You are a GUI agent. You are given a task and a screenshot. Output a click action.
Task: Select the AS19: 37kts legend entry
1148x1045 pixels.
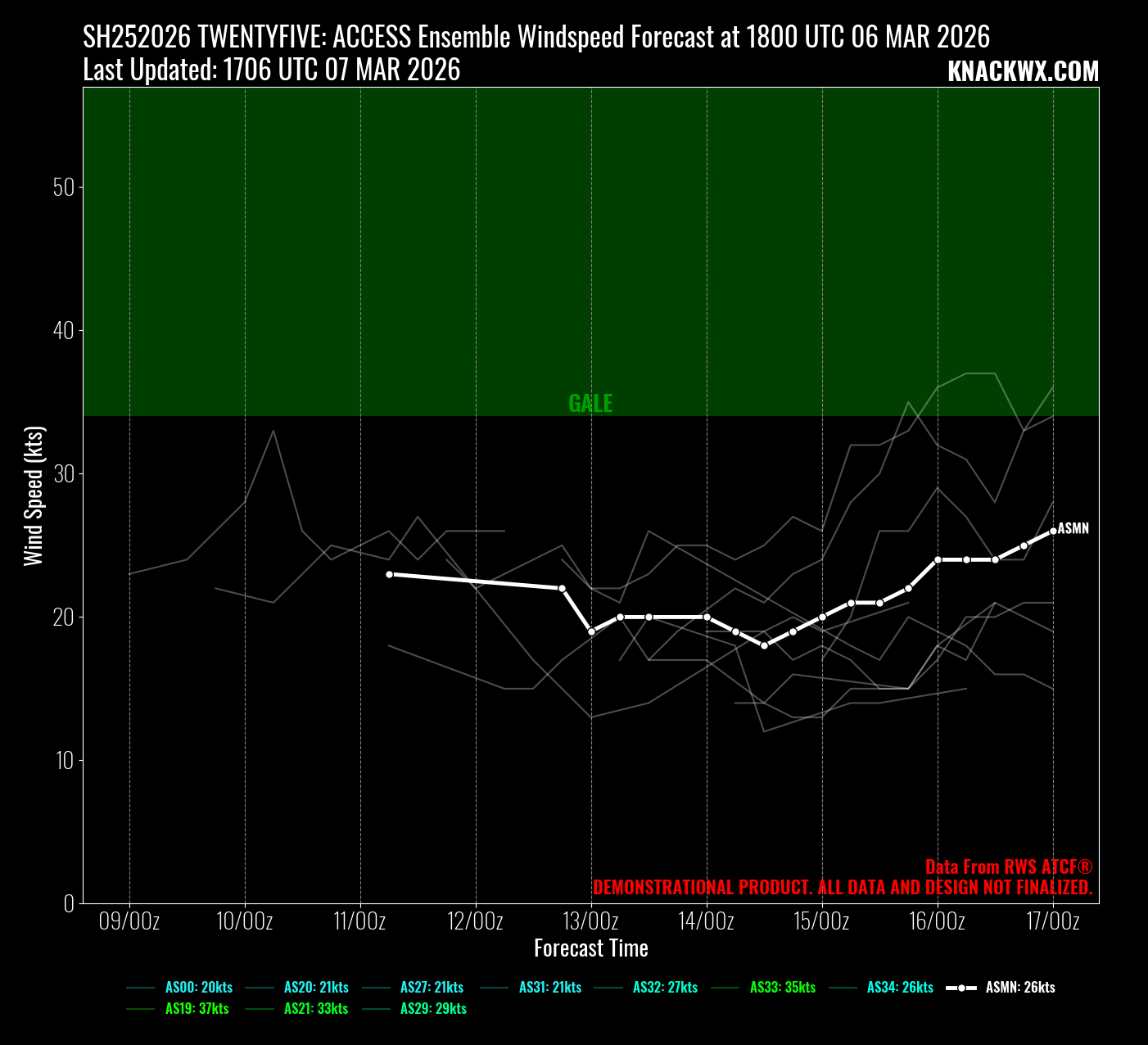pyautogui.click(x=197, y=1009)
